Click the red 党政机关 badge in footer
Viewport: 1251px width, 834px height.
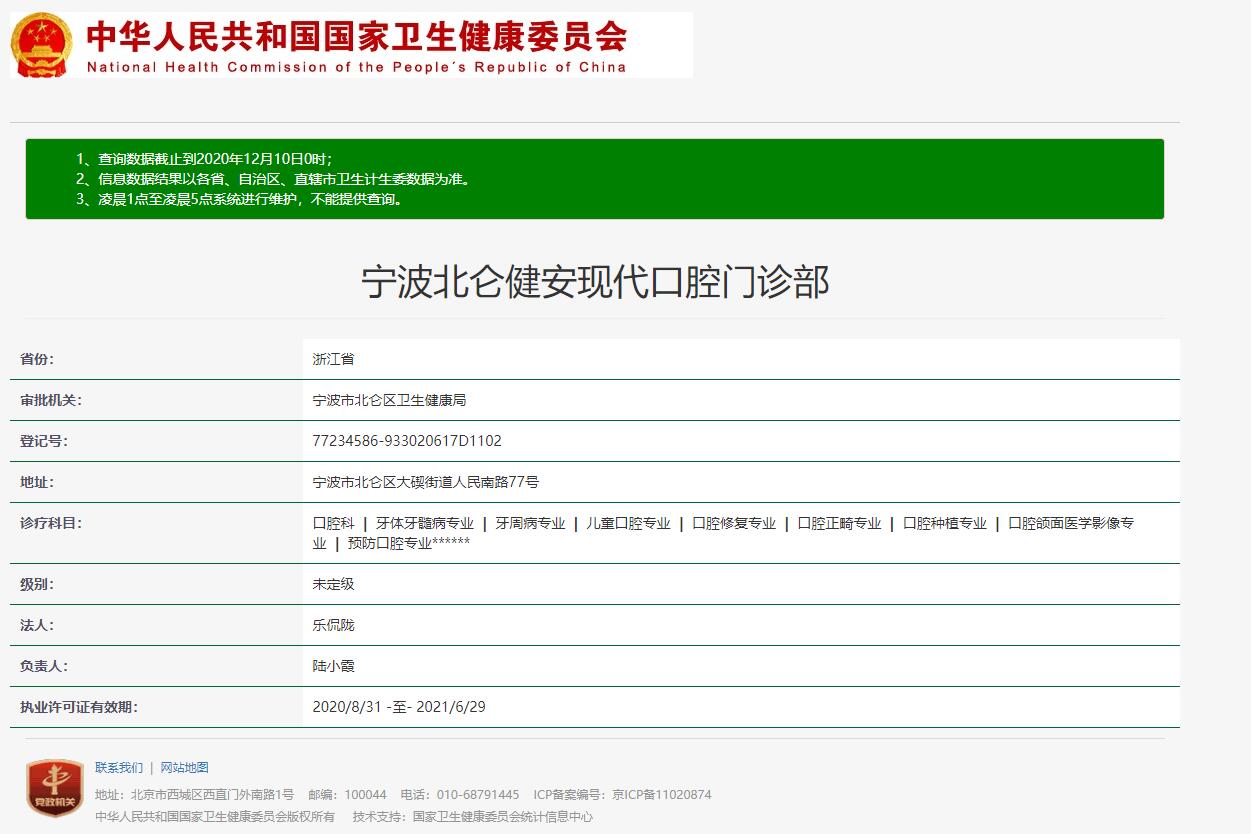(54, 788)
